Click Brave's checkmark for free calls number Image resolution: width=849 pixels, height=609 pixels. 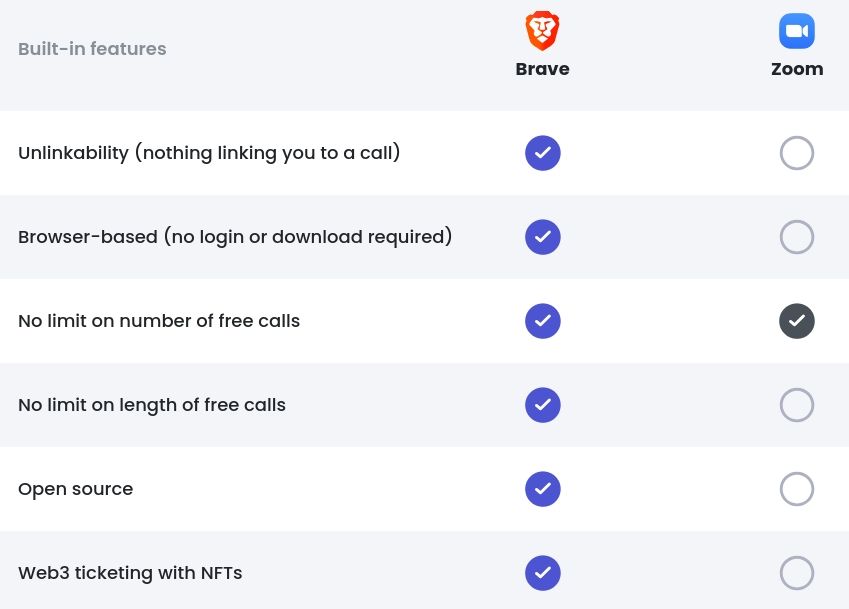(543, 321)
